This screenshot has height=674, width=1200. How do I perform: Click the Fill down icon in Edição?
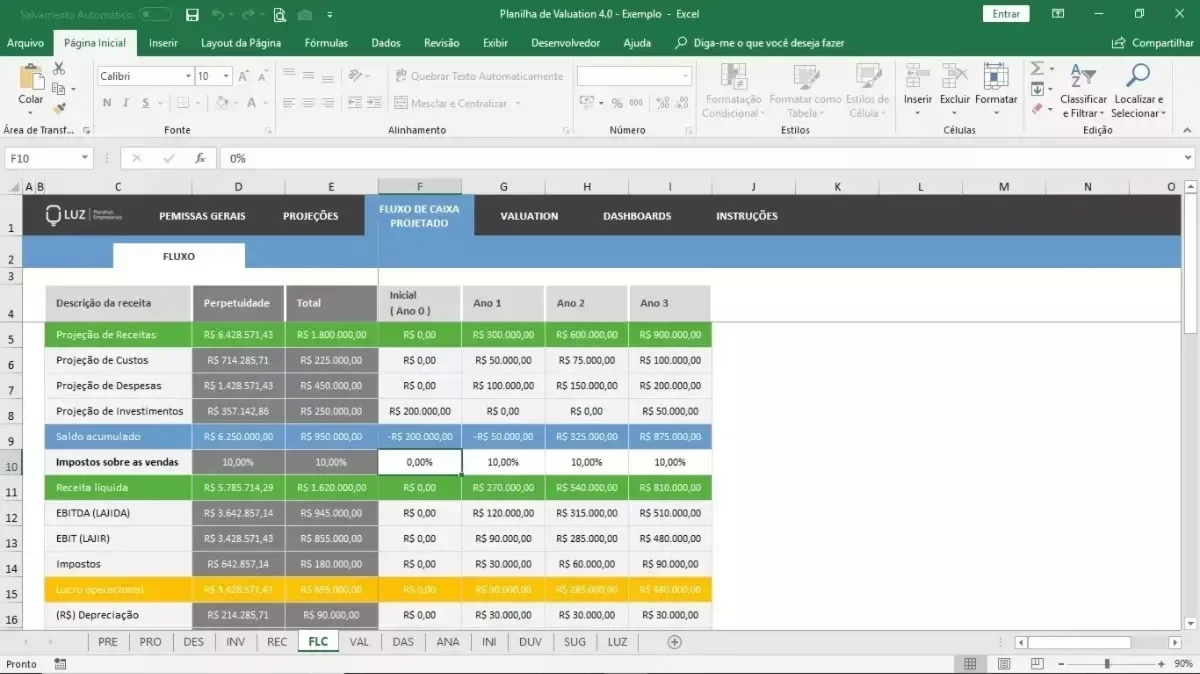coord(1037,89)
